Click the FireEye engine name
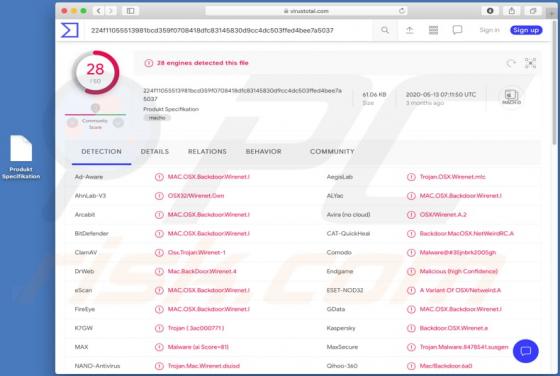 coord(85,309)
